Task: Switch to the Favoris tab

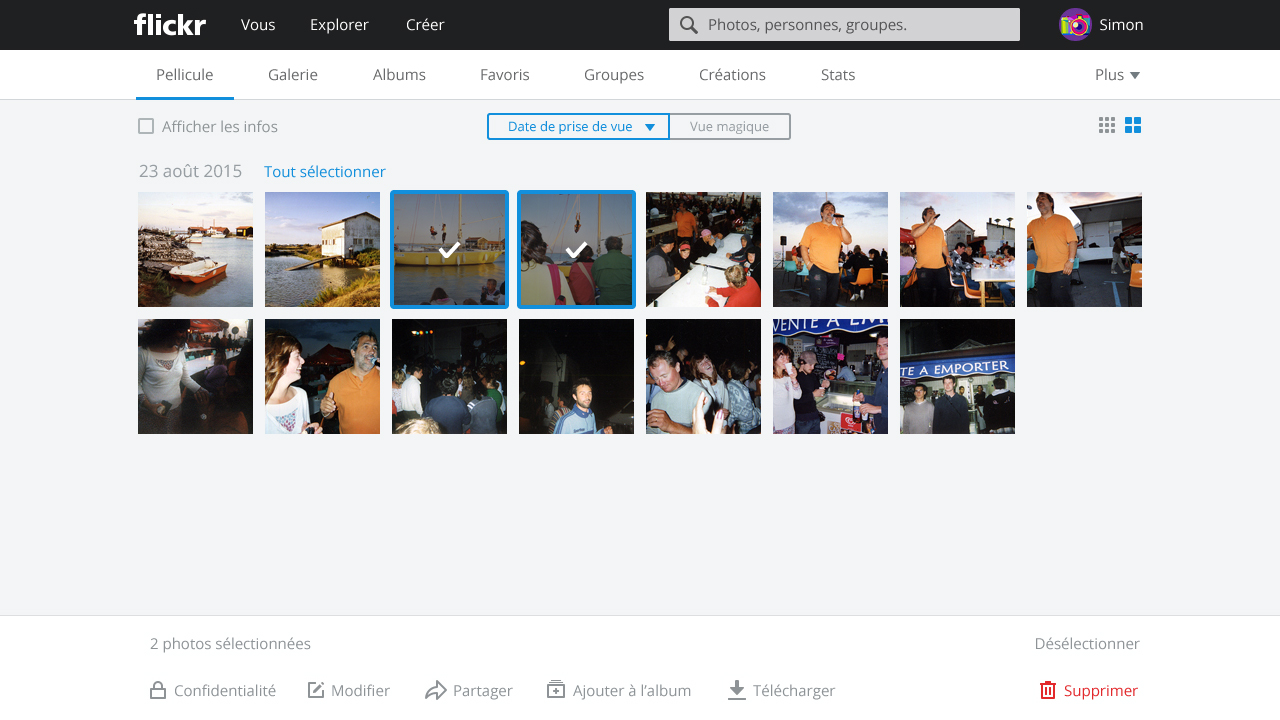Action: pyautogui.click(x=505, y=75)
